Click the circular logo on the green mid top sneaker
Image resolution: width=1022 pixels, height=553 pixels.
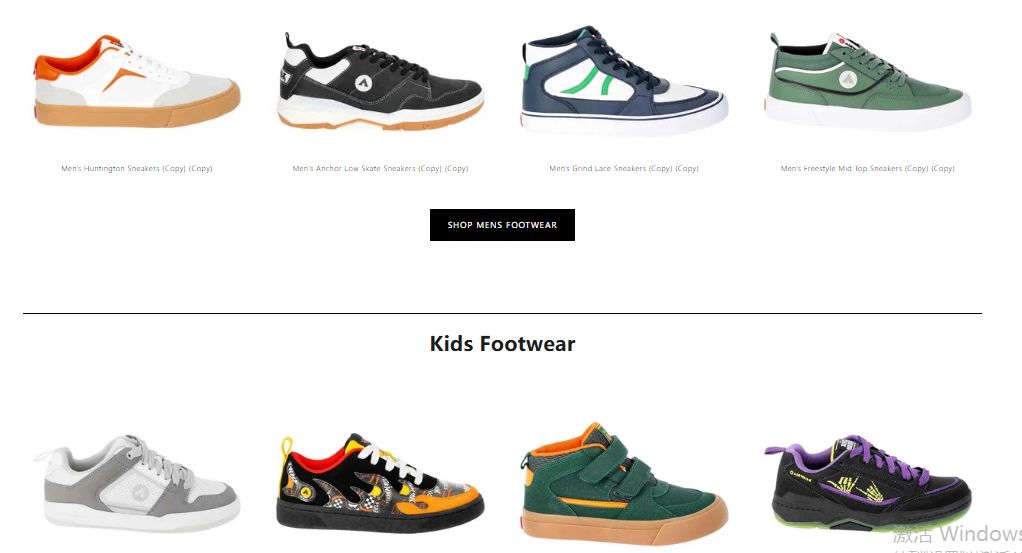pyautogui.click(x=847, y=80)
